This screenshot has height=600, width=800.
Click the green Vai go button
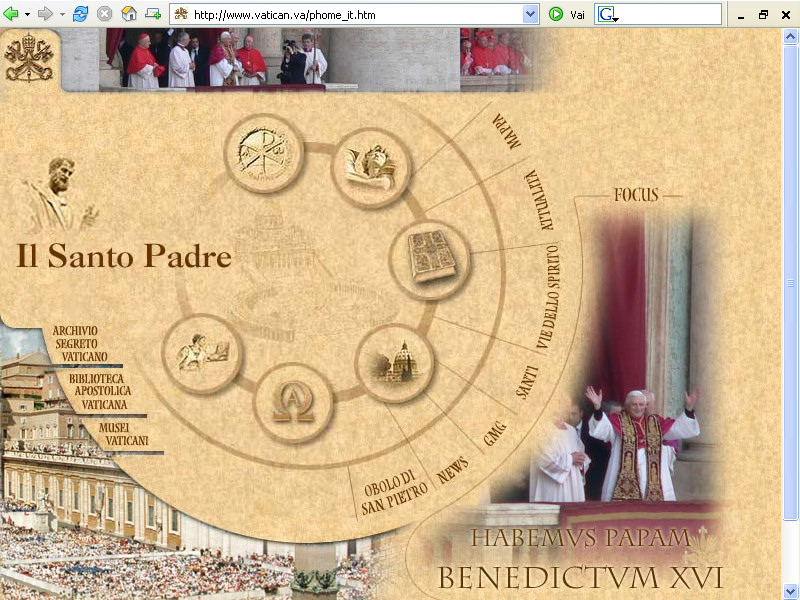[566, 14]
